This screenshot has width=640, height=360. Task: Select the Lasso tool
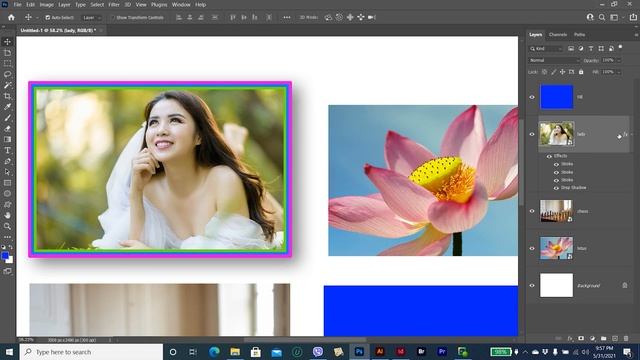[x=7, y=74]
